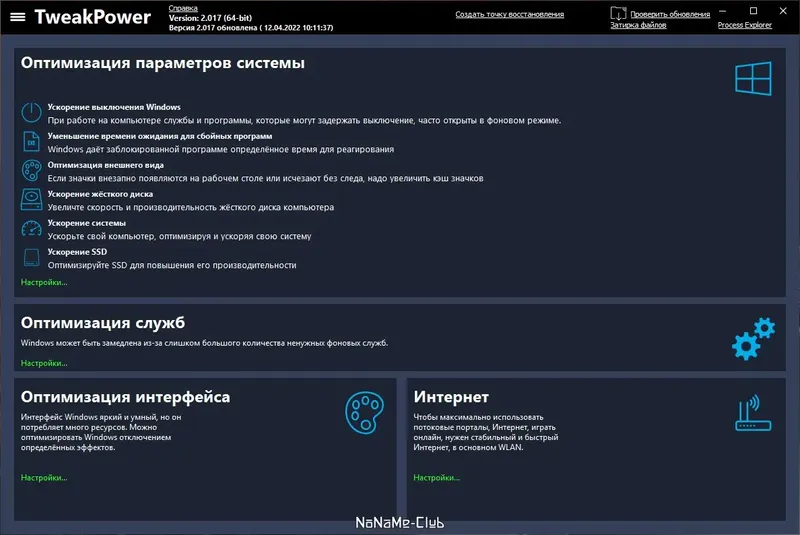Viewport: 800px width, 535px height.
Task: Select Ускорение выключения Windows heading
Action: point(114,107)
